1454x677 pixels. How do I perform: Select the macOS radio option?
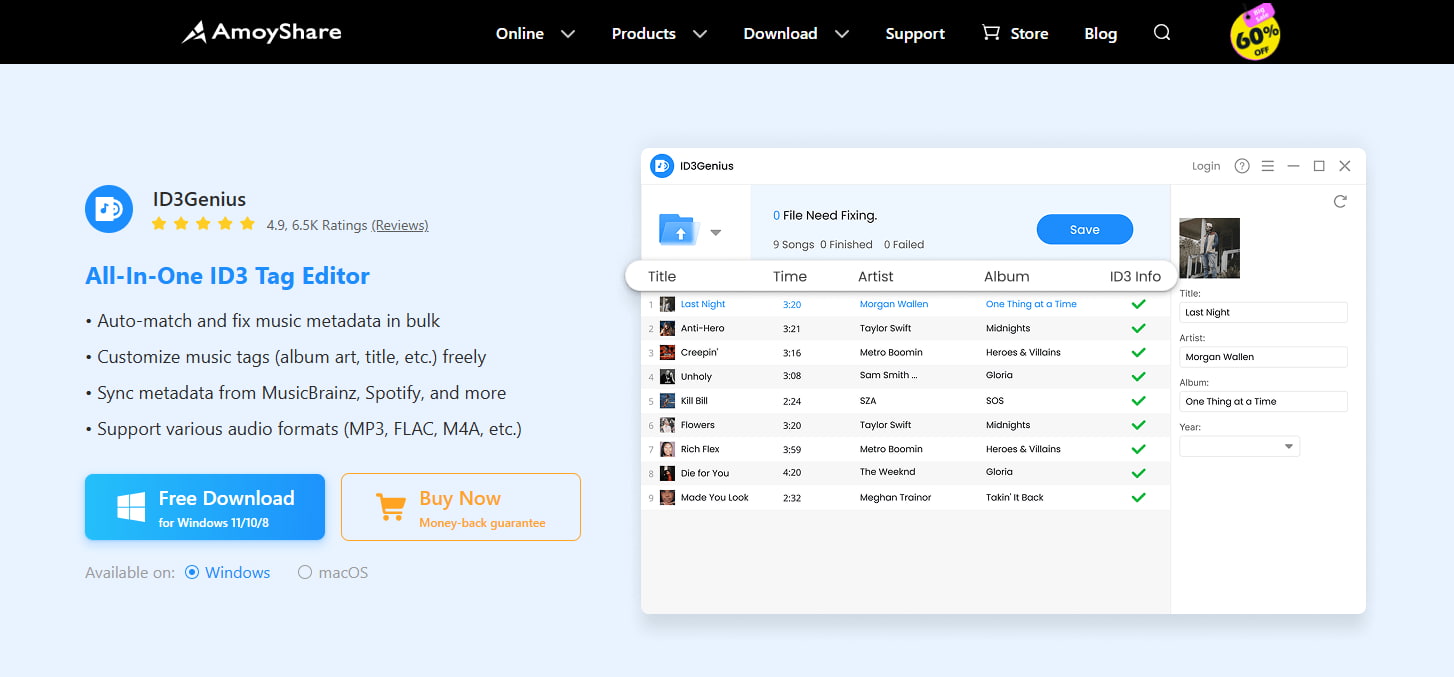coord(305,573)
